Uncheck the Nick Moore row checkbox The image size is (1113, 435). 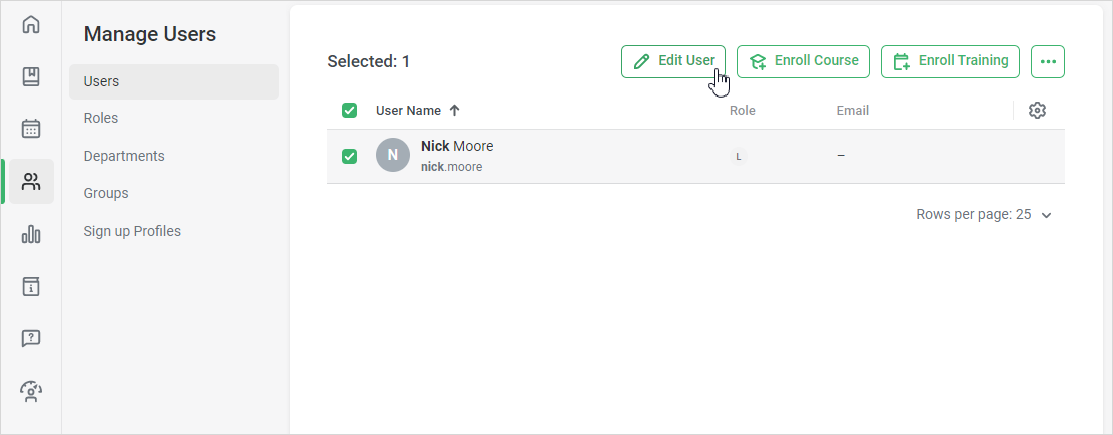tap(350, 156)
